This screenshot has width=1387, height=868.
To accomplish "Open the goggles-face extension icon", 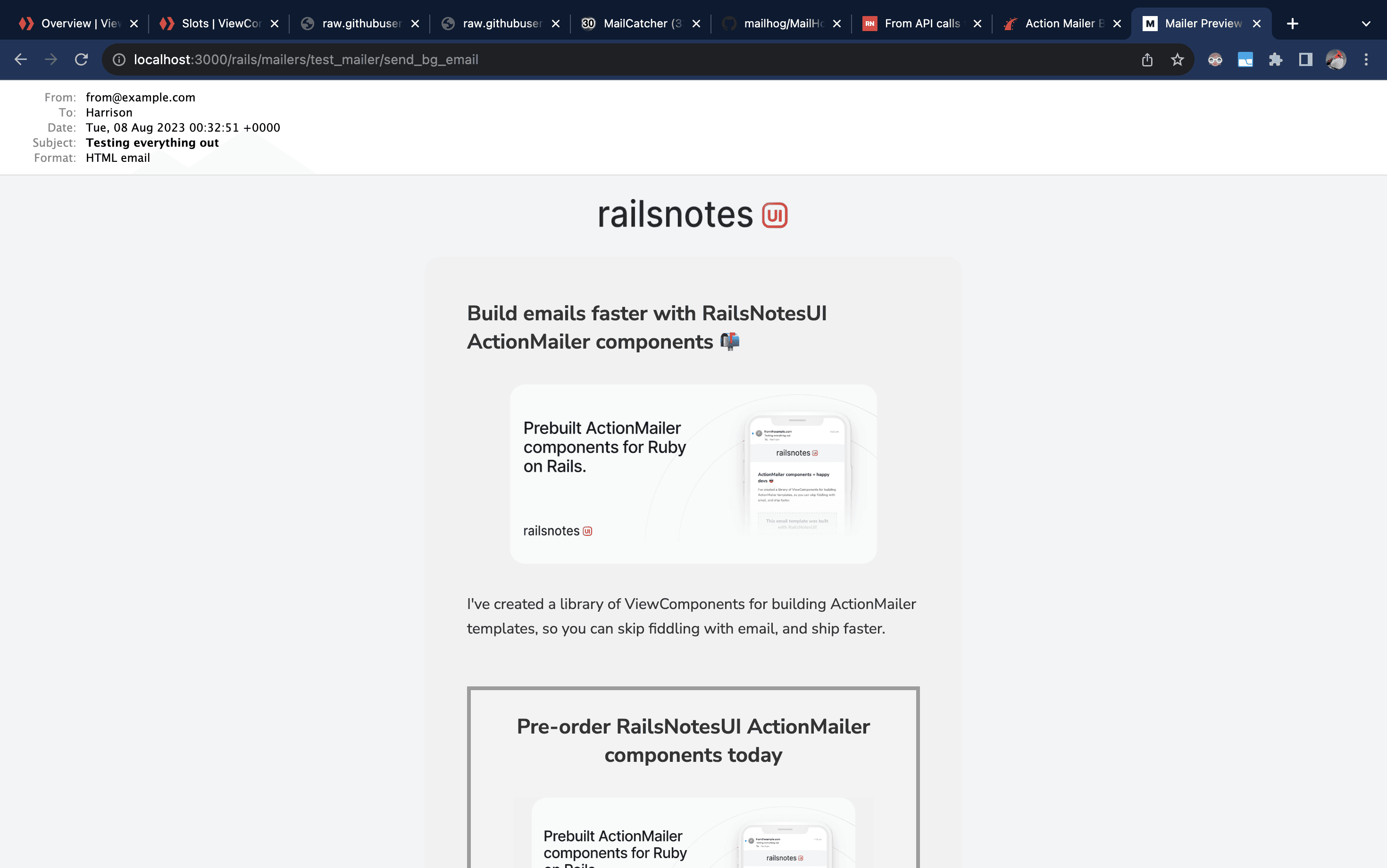I will click(x=1215, y=60).
